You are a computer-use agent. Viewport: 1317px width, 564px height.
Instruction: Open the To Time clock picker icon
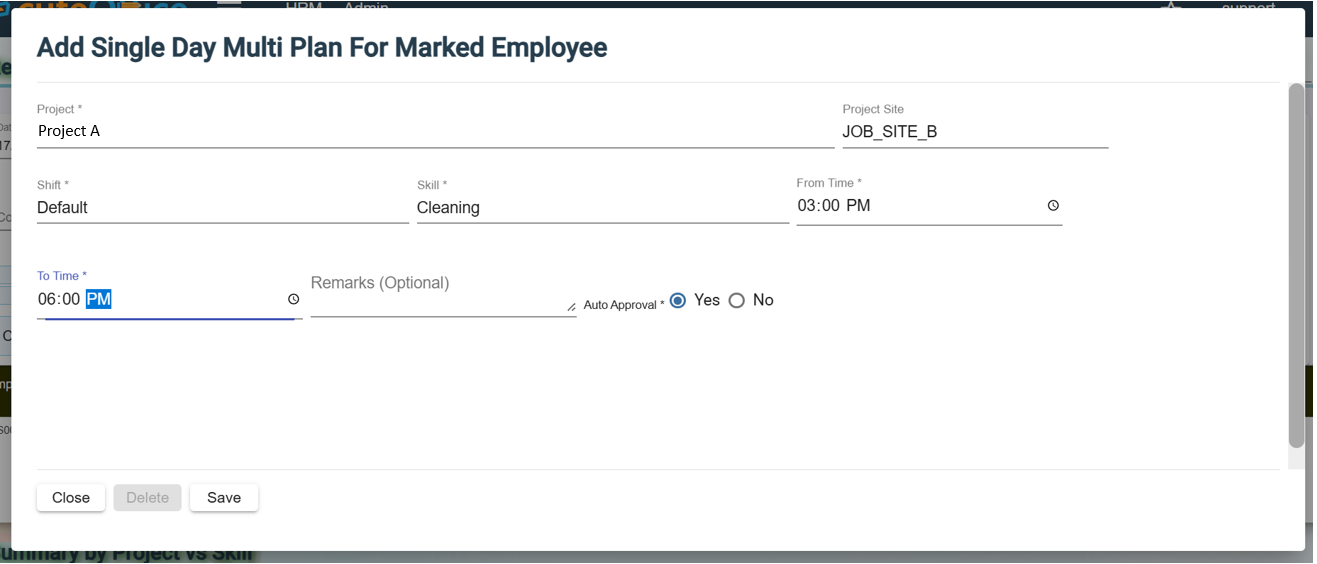point(293,299)
